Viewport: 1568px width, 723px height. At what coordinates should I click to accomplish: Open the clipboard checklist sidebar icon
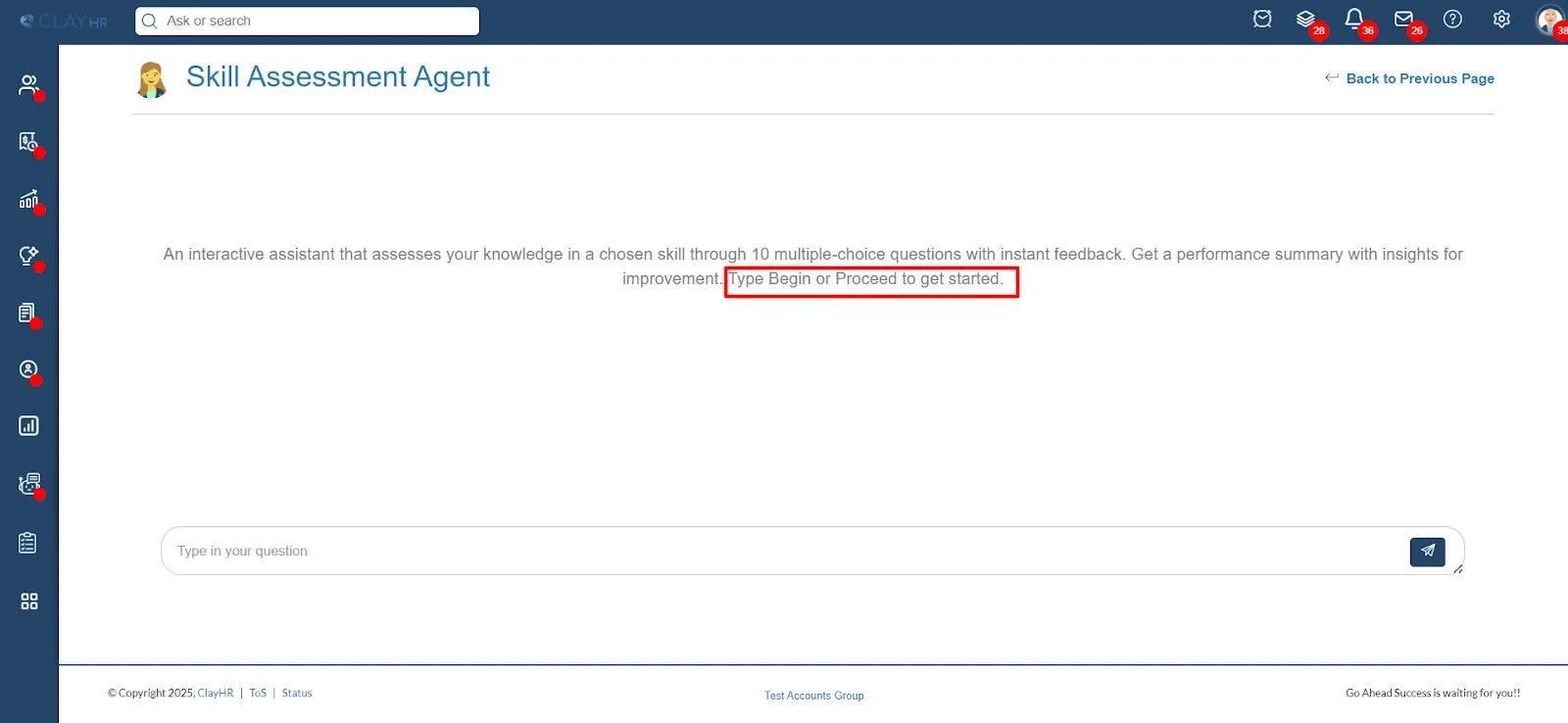coord(28,543)
